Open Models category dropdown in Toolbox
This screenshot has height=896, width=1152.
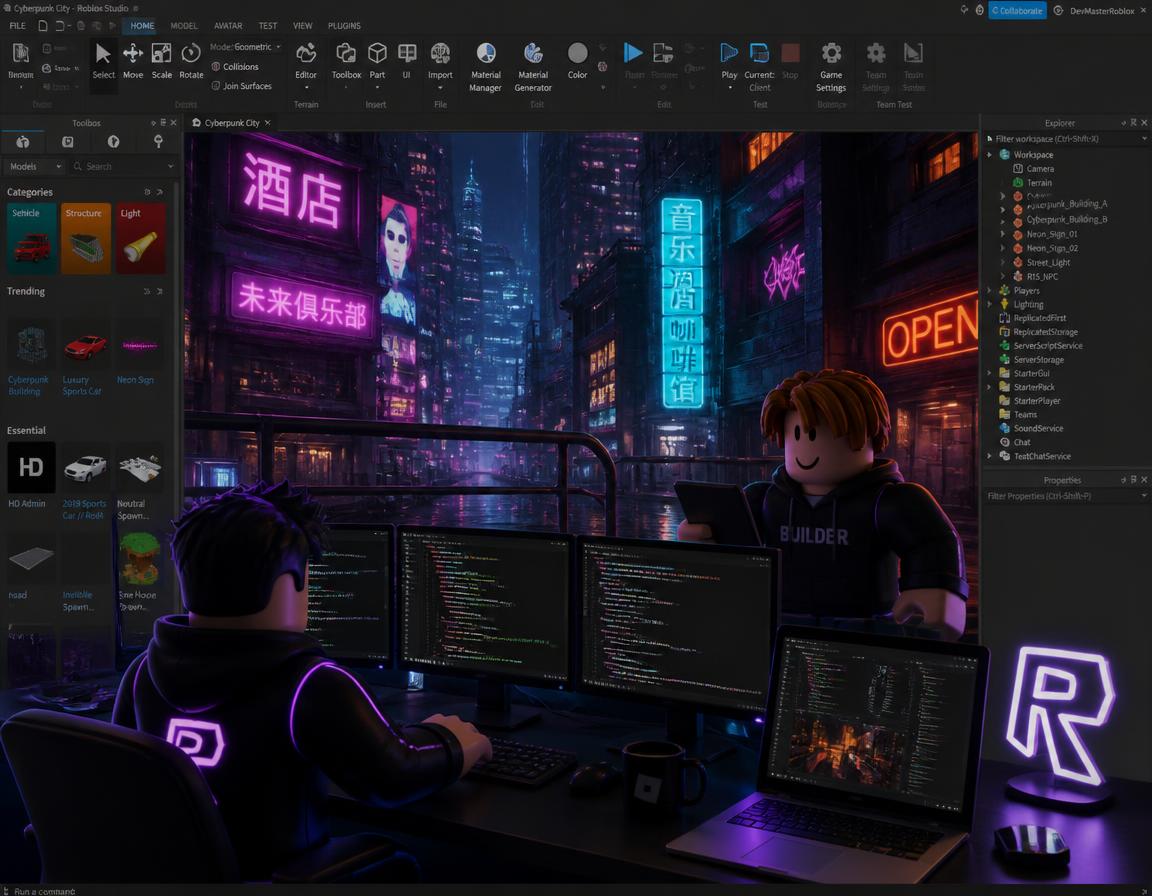[34, 167]
